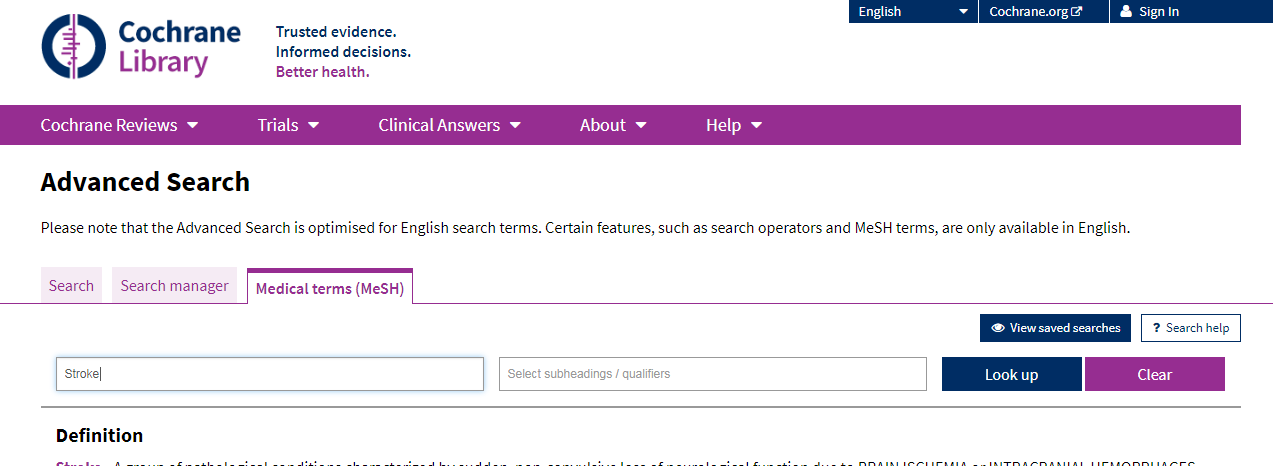Viewport: 1273px width, 466px height.
Task: Click the external link icon next to Cochrane.org
Action: pos(1076,12)
